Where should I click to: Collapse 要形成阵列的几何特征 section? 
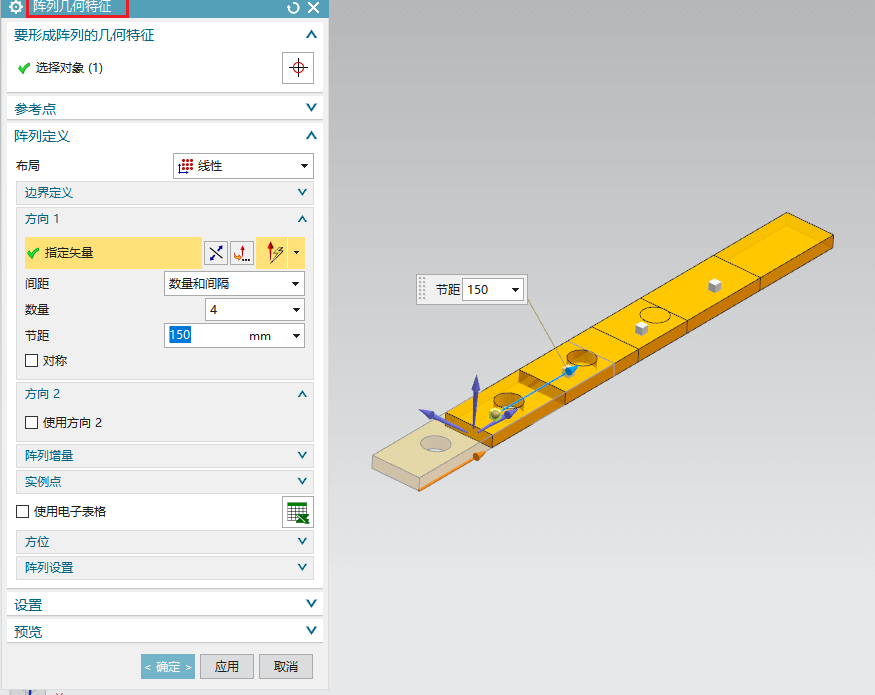coord(311,35)
